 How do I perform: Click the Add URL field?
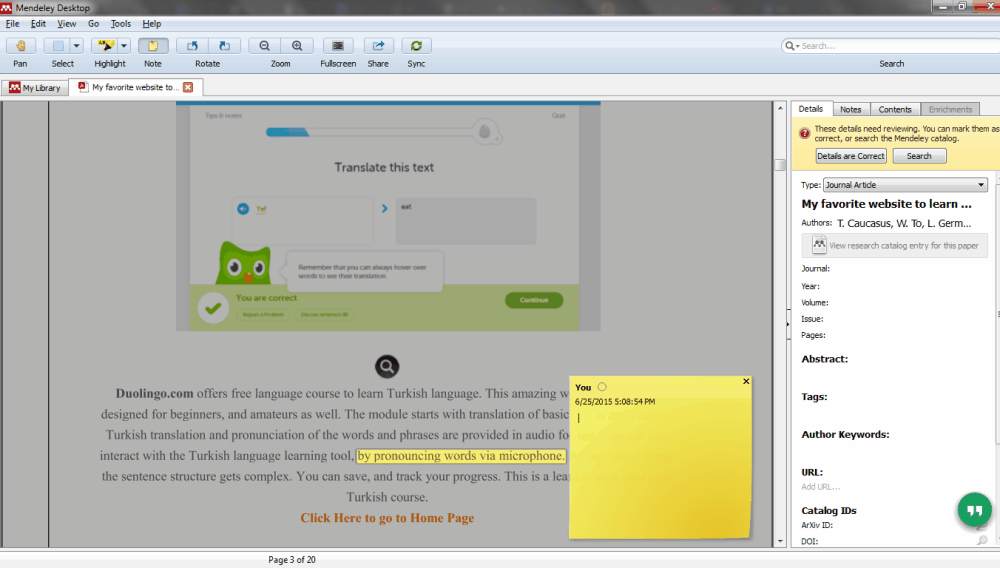(x=821, y=487)
